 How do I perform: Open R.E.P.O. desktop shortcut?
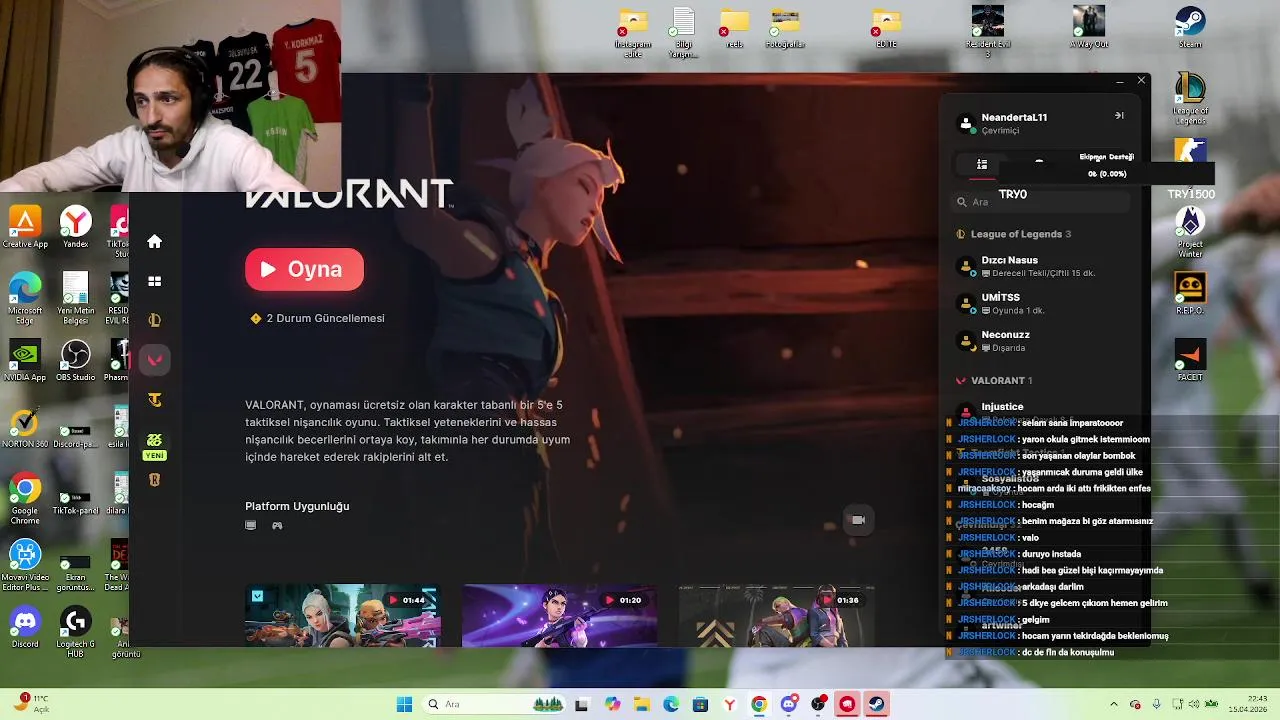coord(1190,294)
